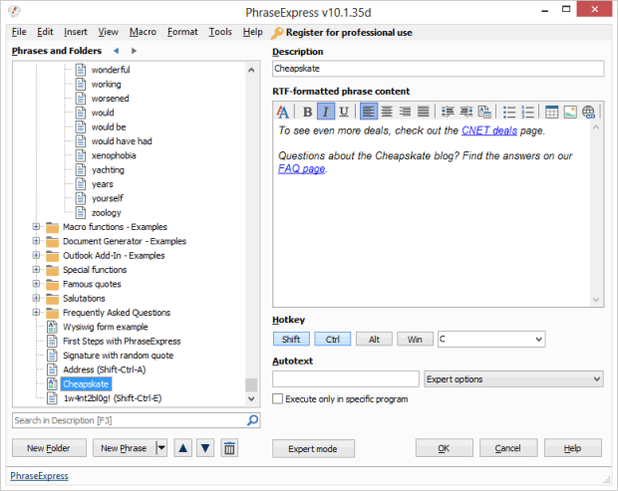Open the font formatting dialog icon
The image size is (618, 491).
(282, 112)
